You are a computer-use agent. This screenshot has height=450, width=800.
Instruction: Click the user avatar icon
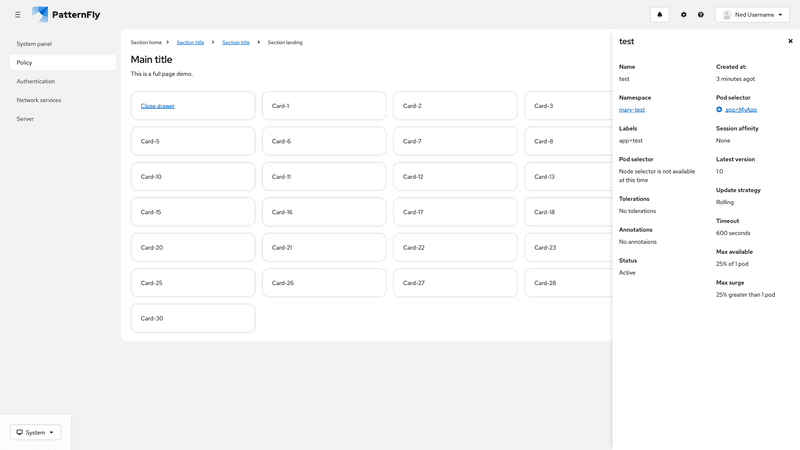coord(727,15)
